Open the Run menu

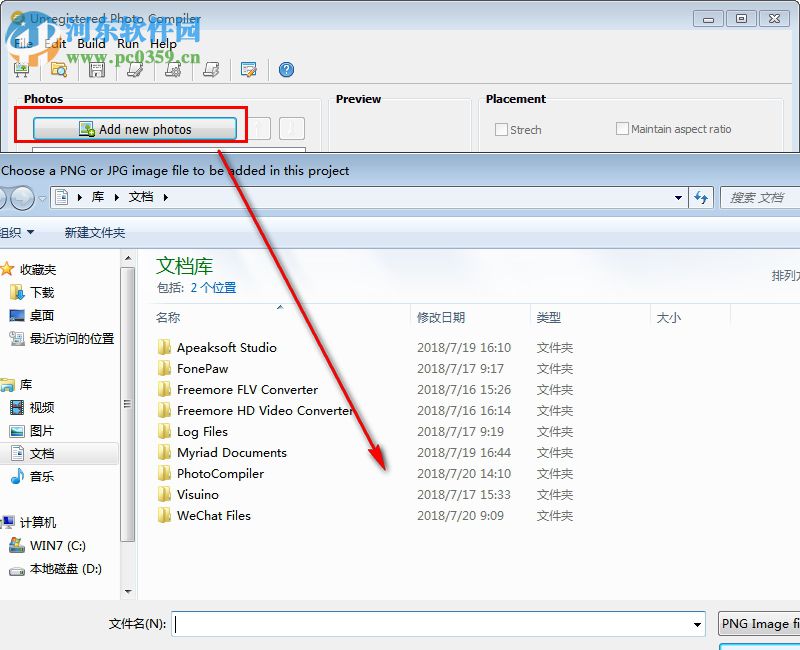[127, 44]
